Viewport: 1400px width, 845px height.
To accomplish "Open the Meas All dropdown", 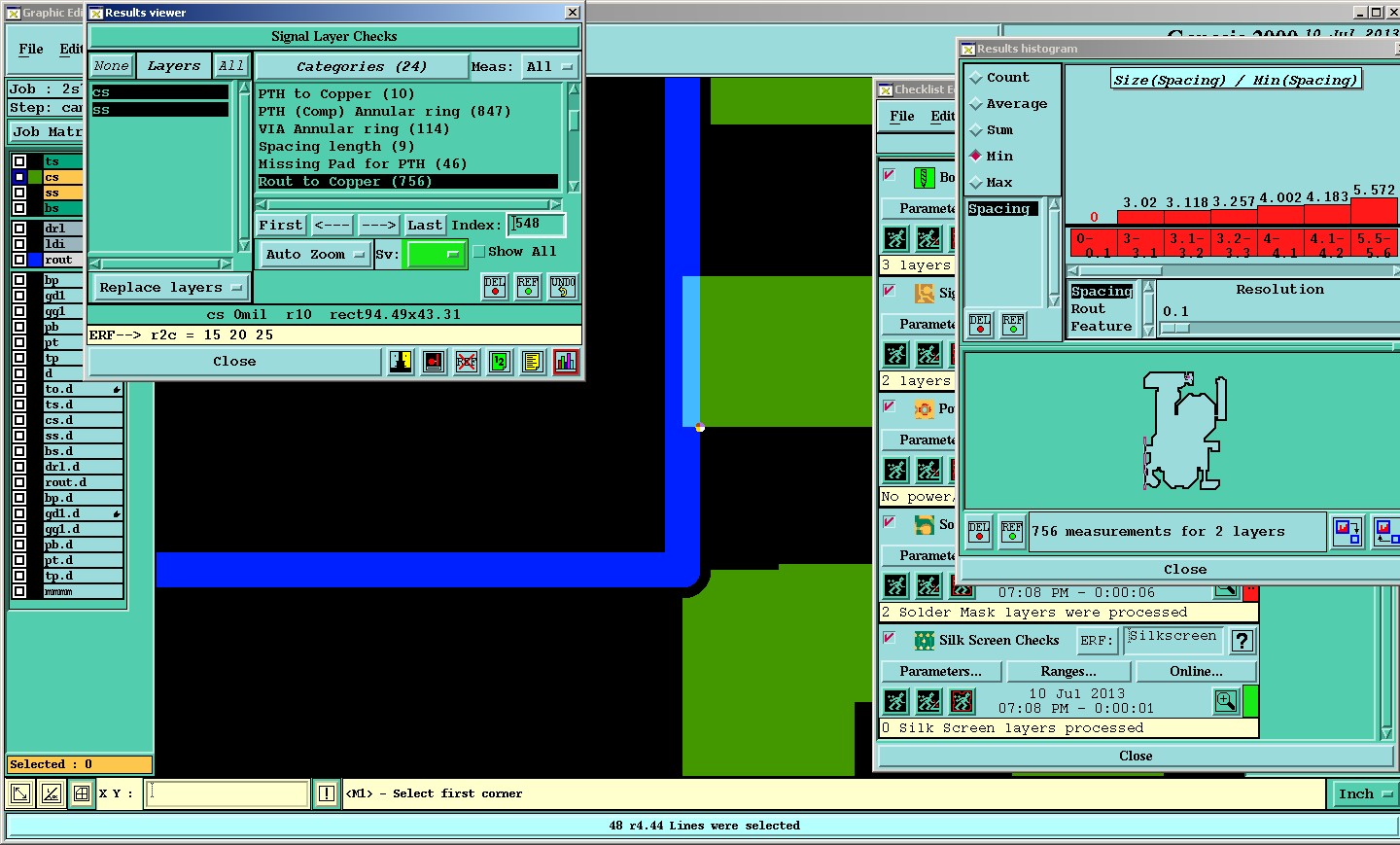I will tap(549, 67).
